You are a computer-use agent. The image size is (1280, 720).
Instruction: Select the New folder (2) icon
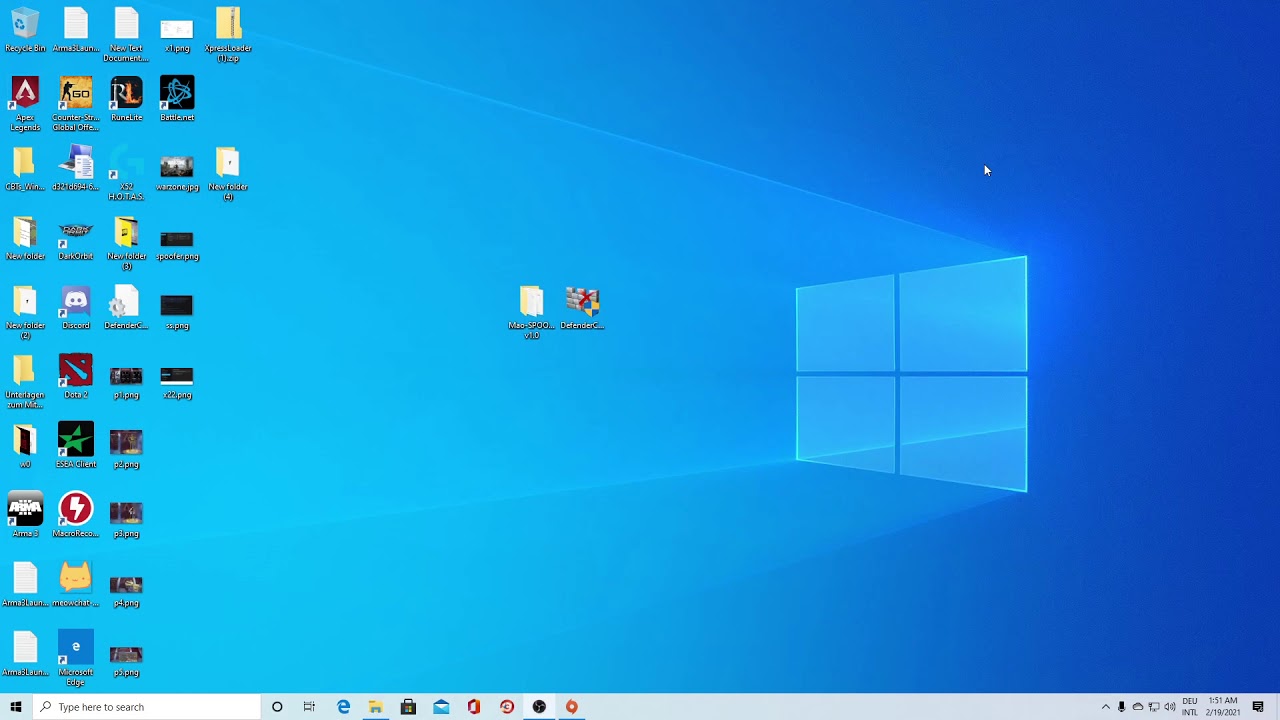click(x=25, y=312)
